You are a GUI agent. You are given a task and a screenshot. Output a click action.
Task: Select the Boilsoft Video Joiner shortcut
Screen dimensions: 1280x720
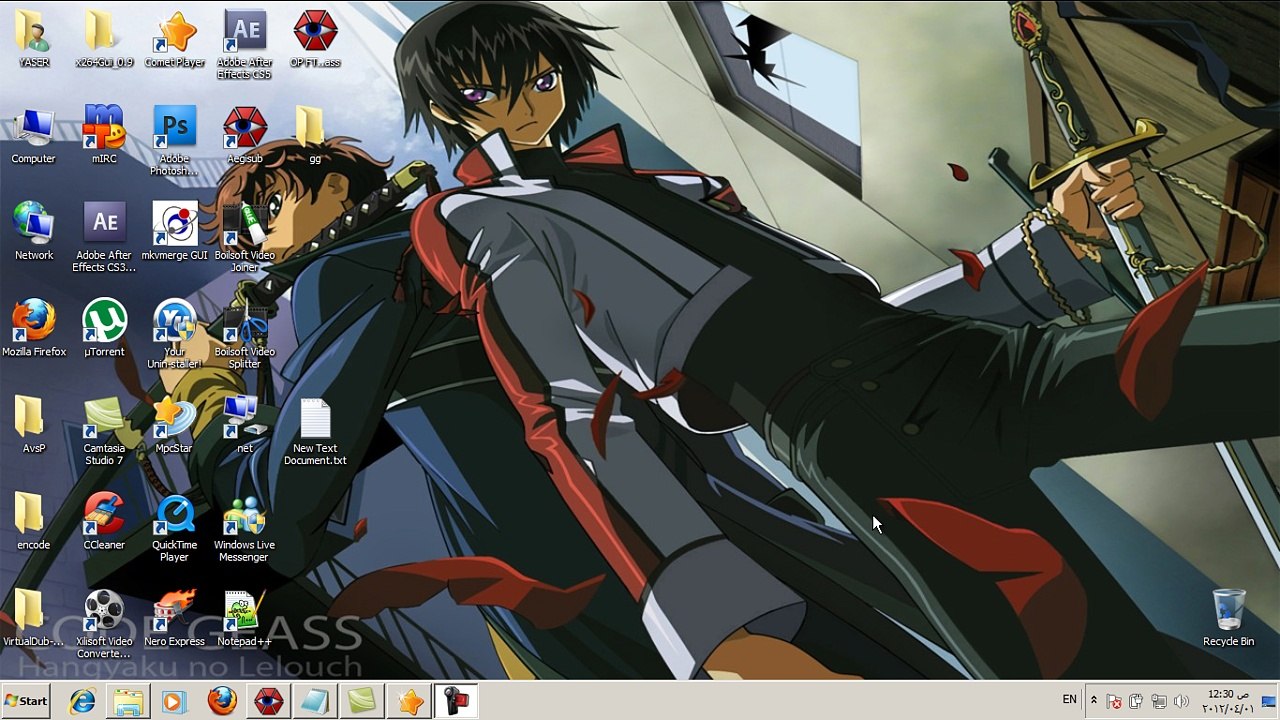coord(244,237)
